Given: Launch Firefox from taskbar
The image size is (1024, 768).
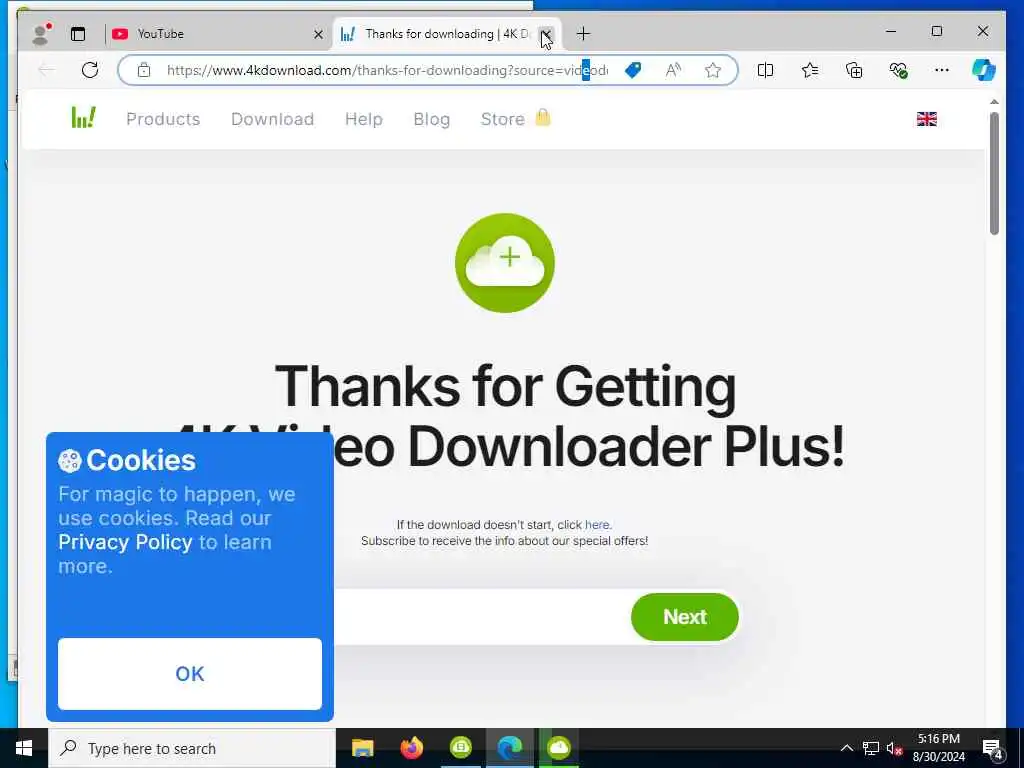Looking at the screenshot, I should point(411,748).
